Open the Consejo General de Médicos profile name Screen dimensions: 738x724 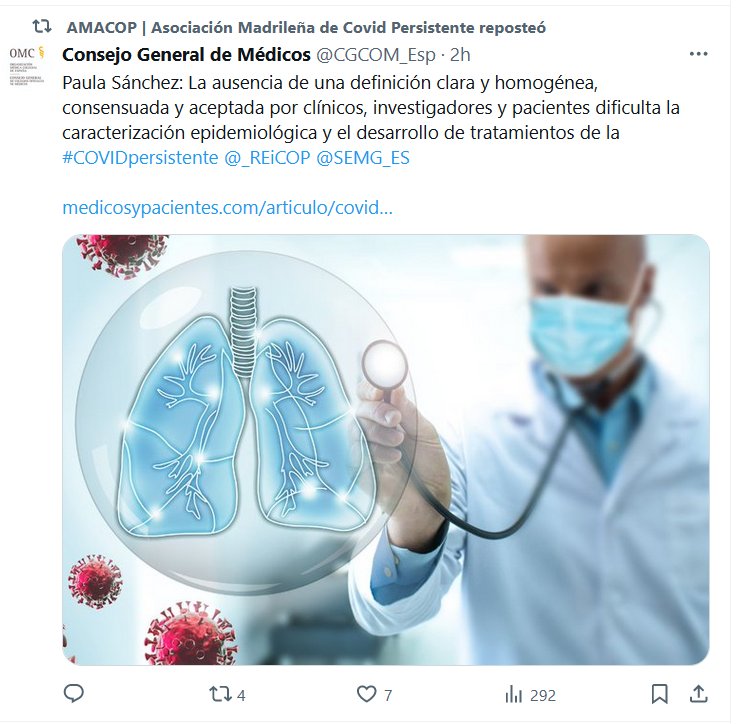pyautogui.click(x=186, y=55)
